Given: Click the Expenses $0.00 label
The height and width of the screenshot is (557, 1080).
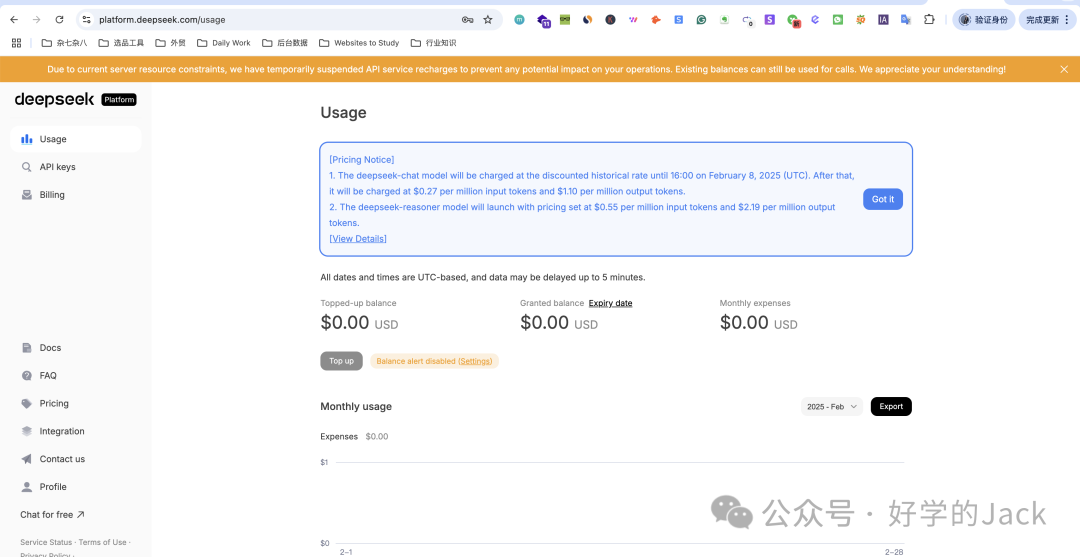Looking at the screenshot, I should [x=354, y=437].
